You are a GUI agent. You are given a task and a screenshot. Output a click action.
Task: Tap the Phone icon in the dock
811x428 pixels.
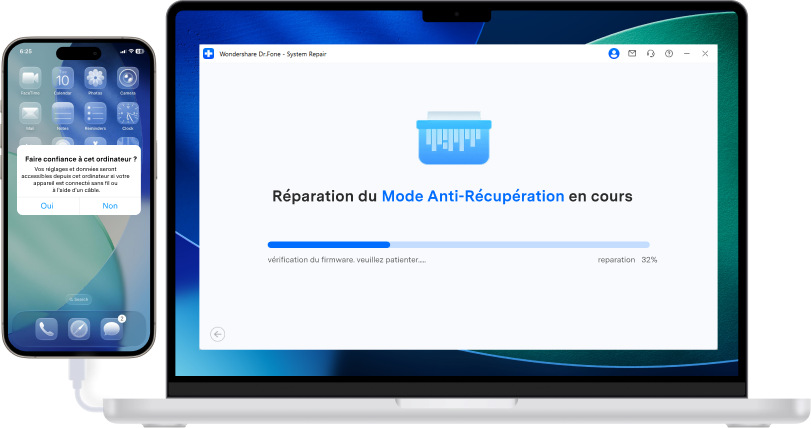46,329
